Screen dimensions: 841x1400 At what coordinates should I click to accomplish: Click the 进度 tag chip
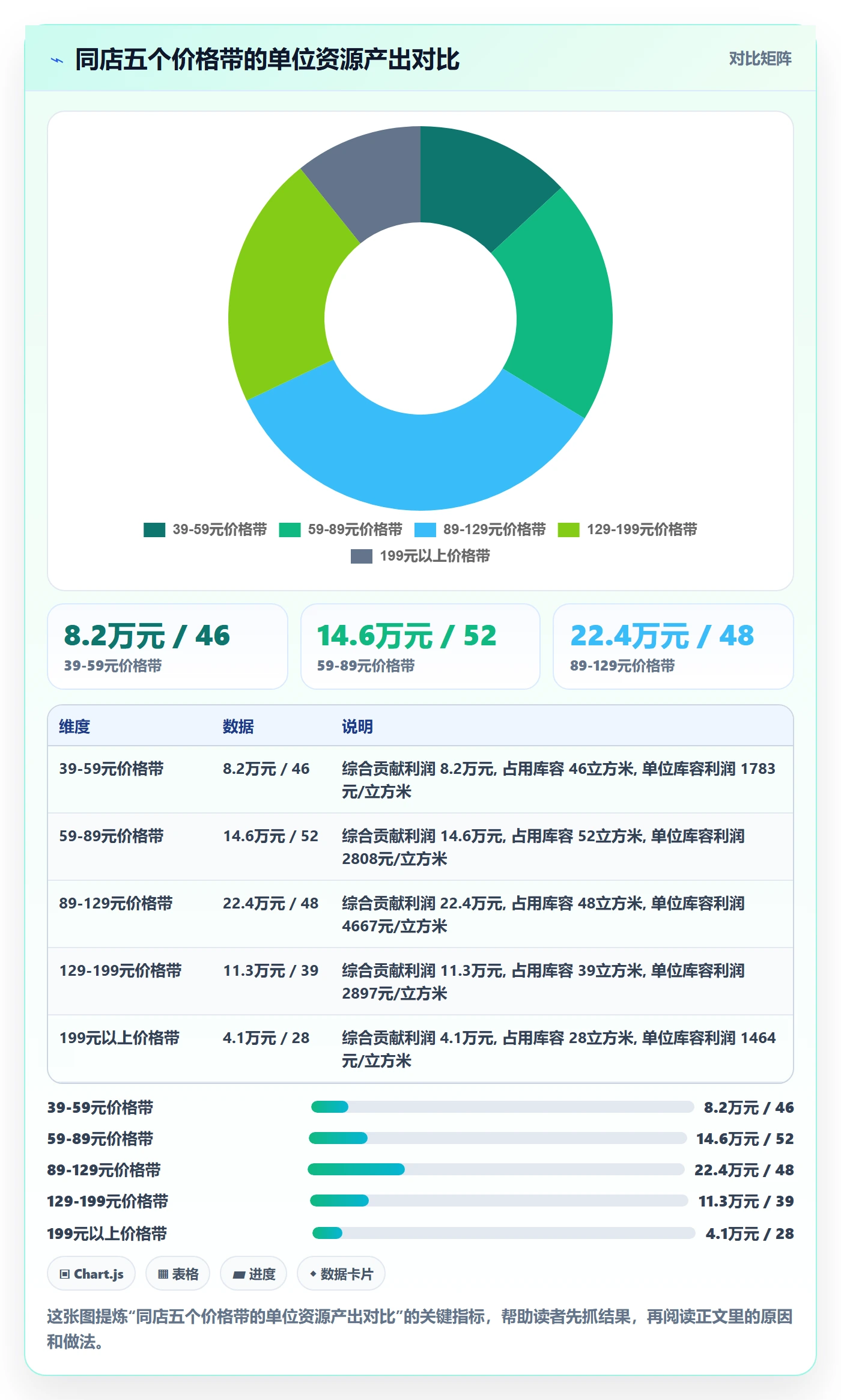254,1274
